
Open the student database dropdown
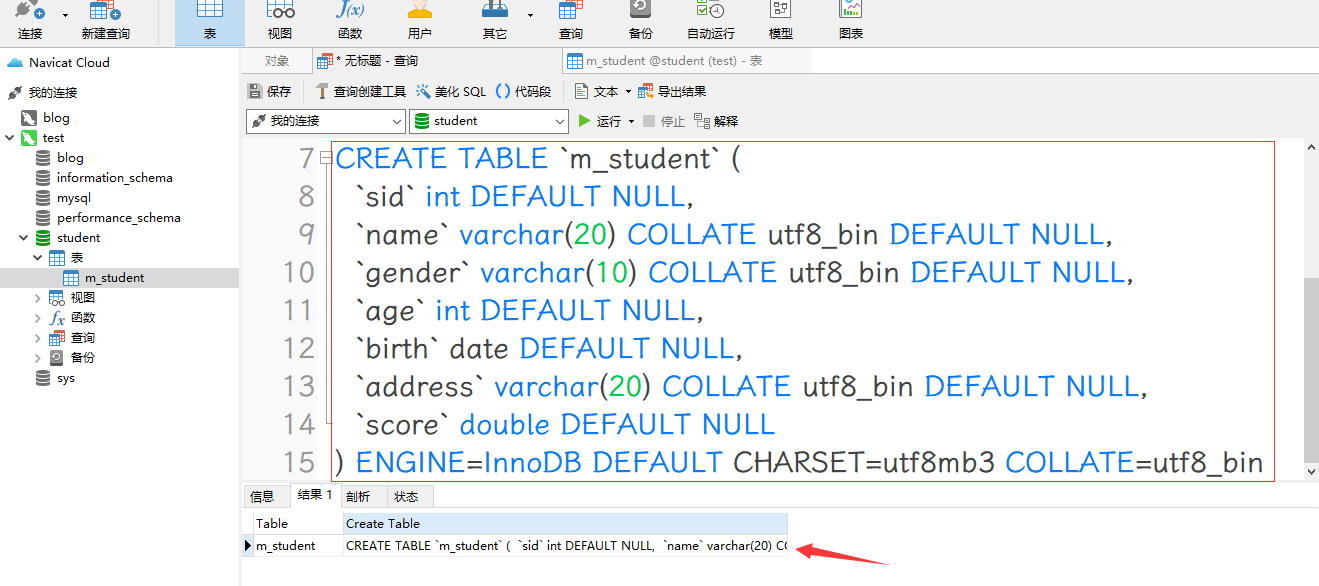489,121
